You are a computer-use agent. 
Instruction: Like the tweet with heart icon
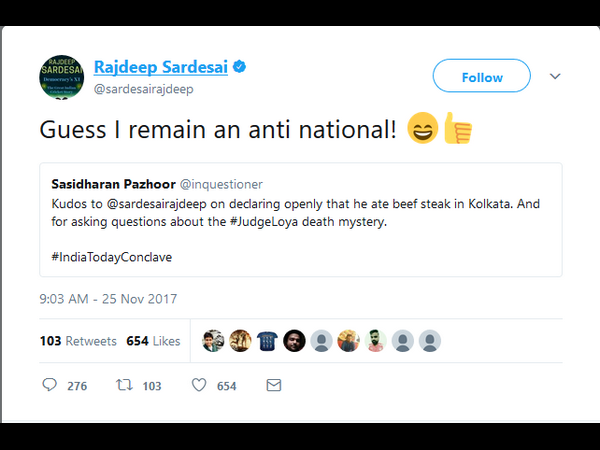click(198, 385)
